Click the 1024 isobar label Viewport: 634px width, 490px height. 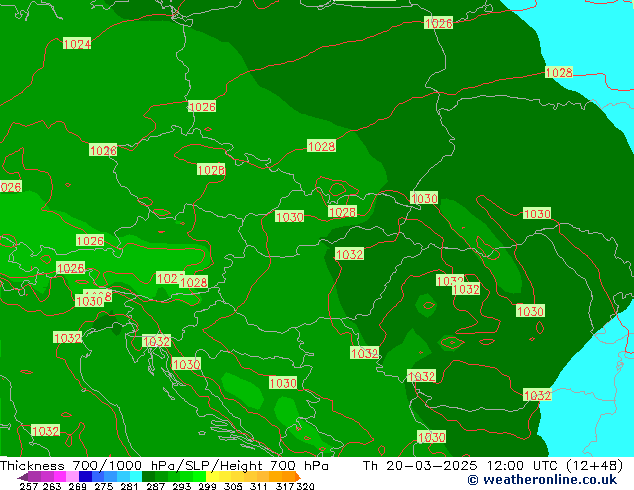tap(77, 43)
